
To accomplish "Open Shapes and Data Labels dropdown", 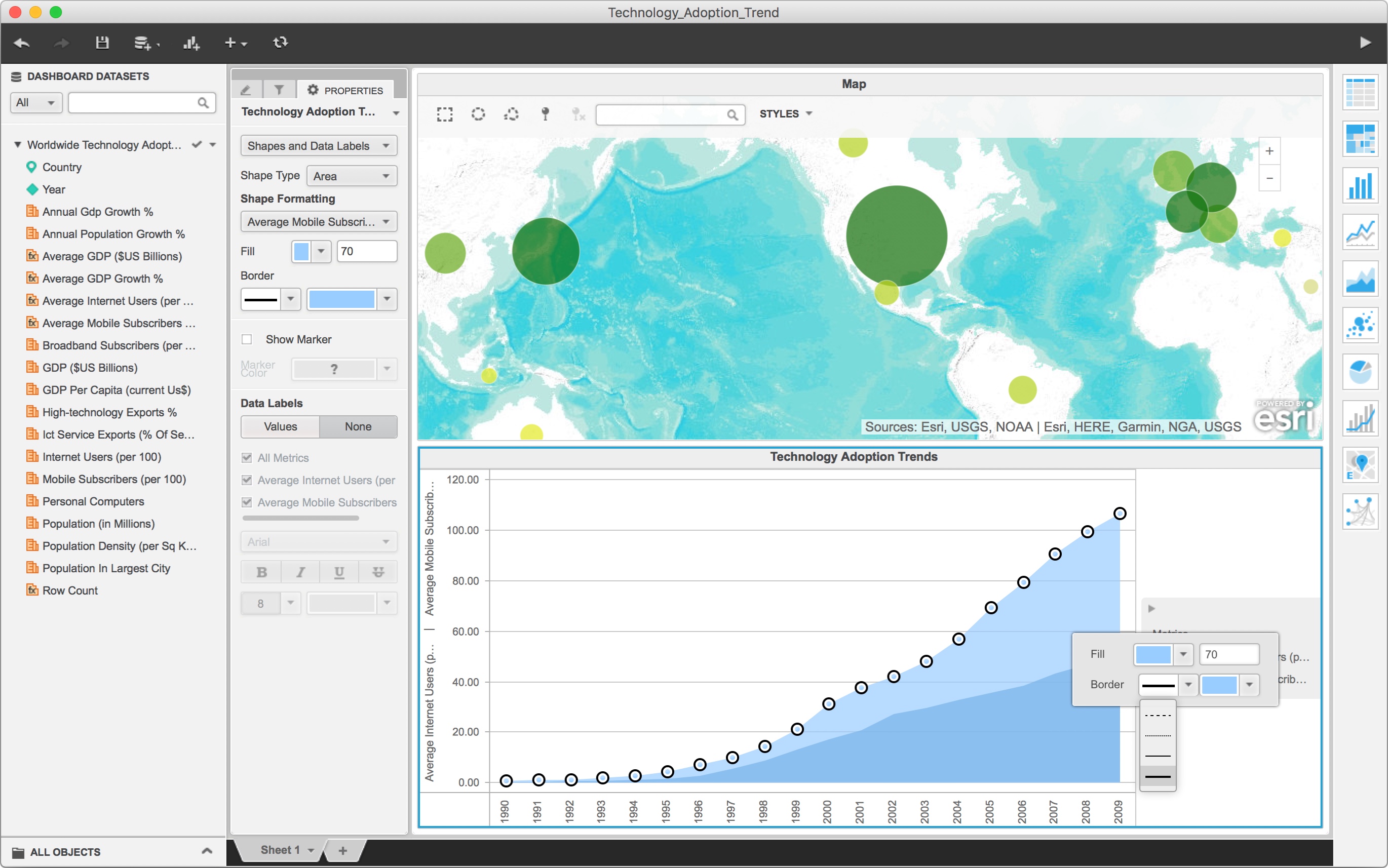I will pyautogui.click(x=319, y=146).
